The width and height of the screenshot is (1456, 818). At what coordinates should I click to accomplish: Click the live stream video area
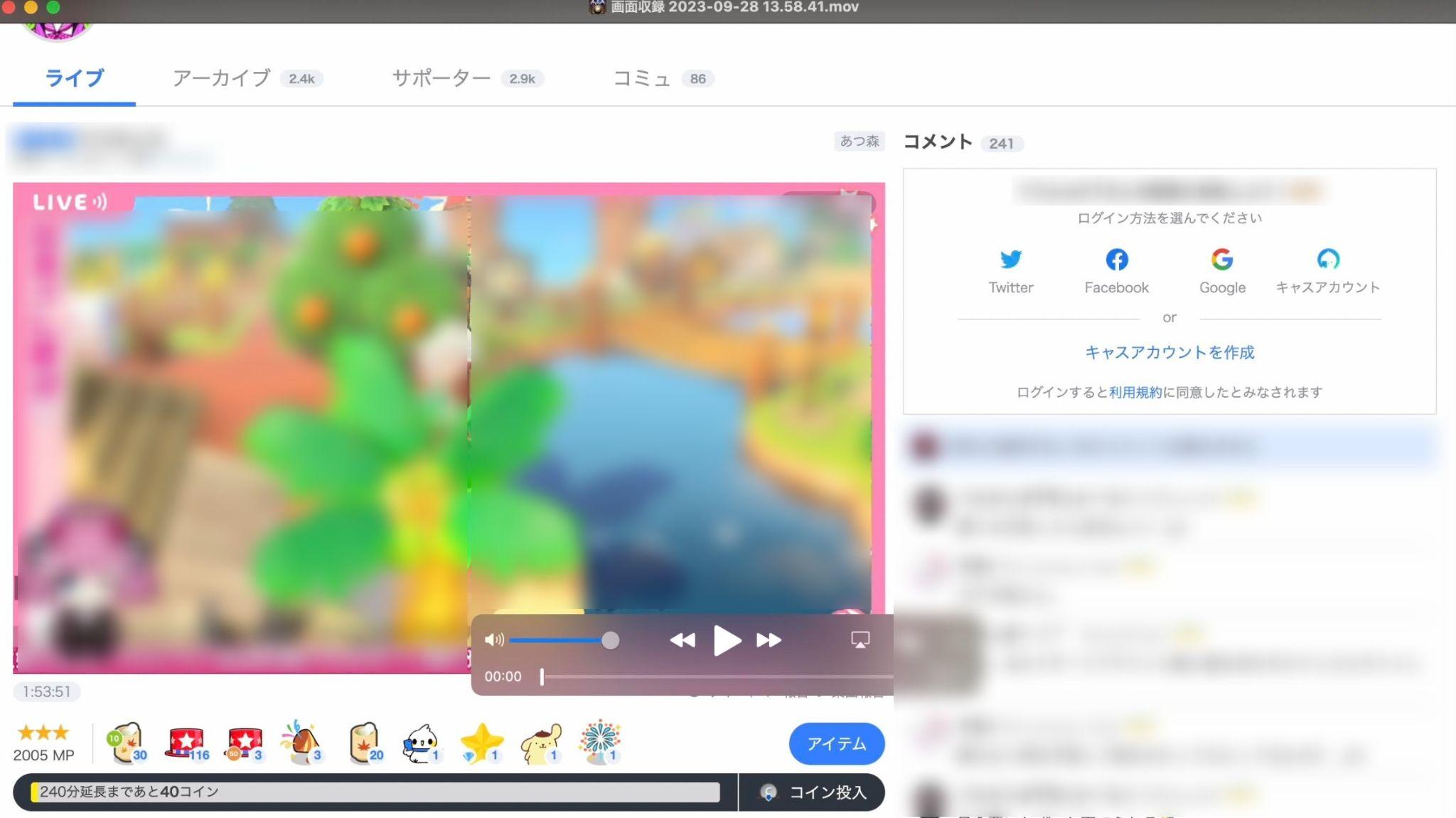pyautogui.click(x=449, y=427)
